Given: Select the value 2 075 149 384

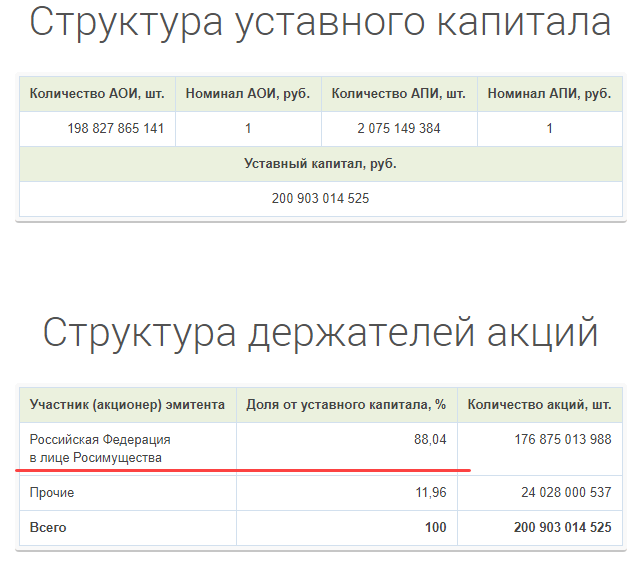Looking at the screenshot, I should pyautogui.click(x=399, y=129).
